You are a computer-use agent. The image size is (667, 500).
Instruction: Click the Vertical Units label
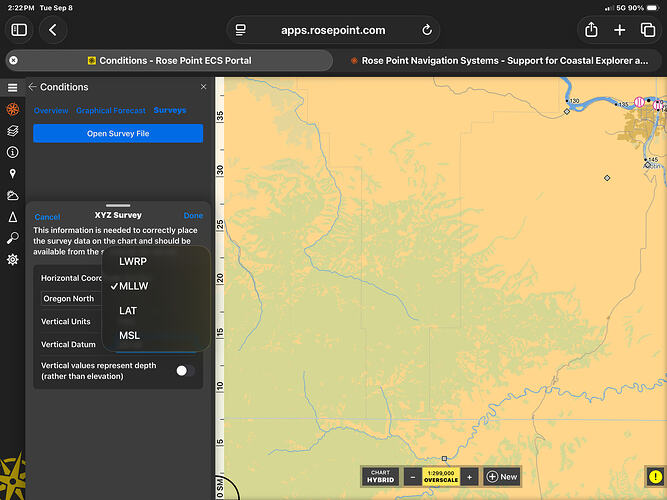point(66,321)
